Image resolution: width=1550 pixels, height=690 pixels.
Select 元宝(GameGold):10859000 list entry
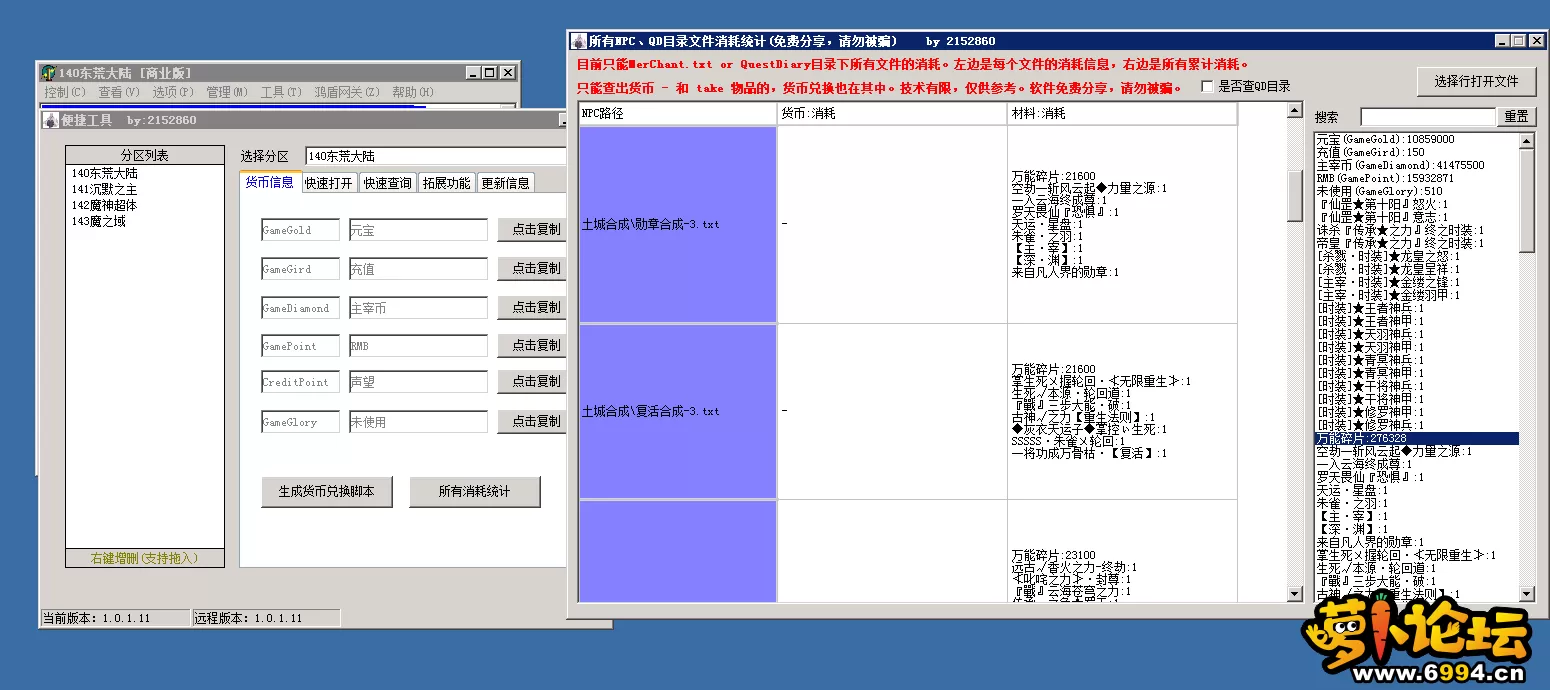tap(1416, 139)
